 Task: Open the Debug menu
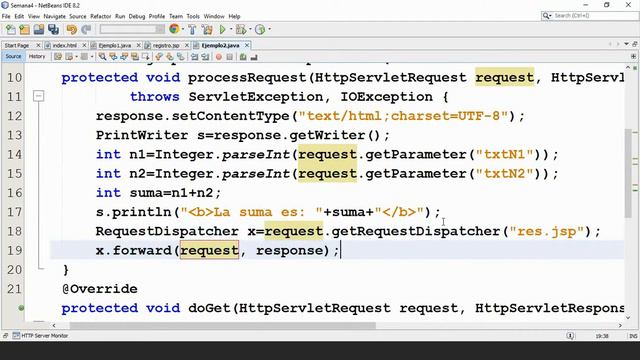[137, 16]
